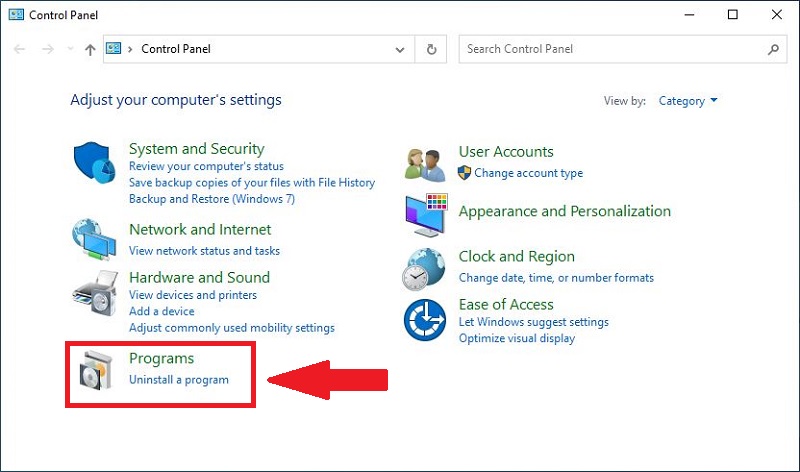Viewport: 800px width, 472px height.
Task: Click the System and Security shield icon
Action: (96, 164)
